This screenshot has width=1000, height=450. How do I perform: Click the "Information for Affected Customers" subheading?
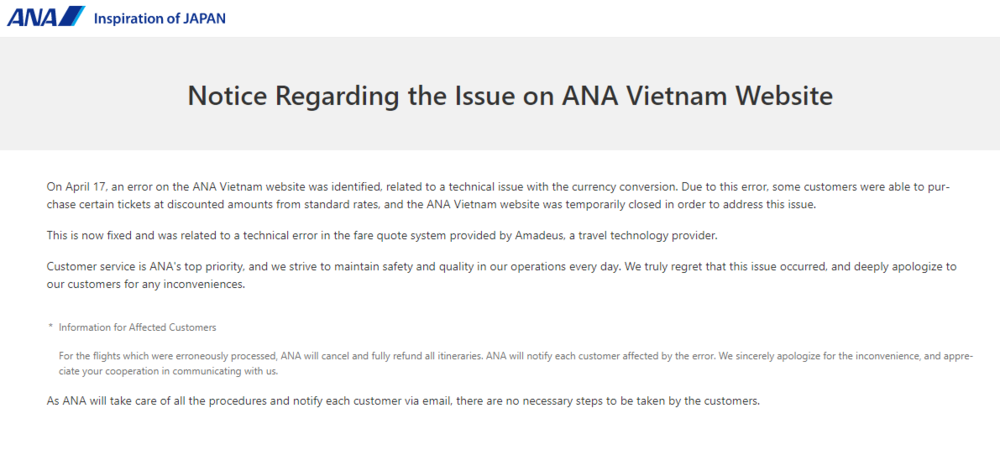pyautogui.click(x=137, y=327)
